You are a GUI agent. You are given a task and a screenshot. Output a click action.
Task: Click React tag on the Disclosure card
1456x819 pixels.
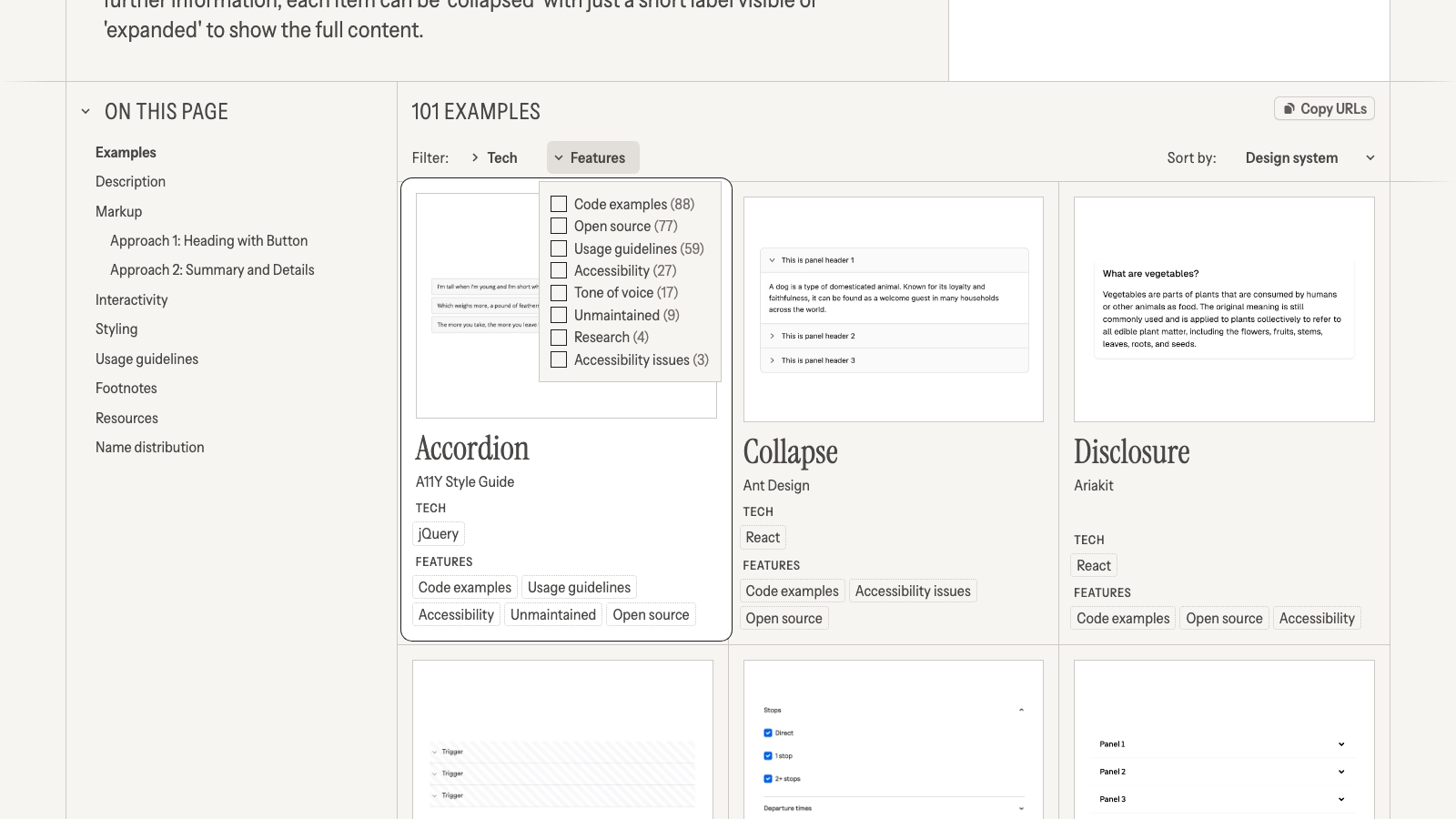tap(1094, 566)
